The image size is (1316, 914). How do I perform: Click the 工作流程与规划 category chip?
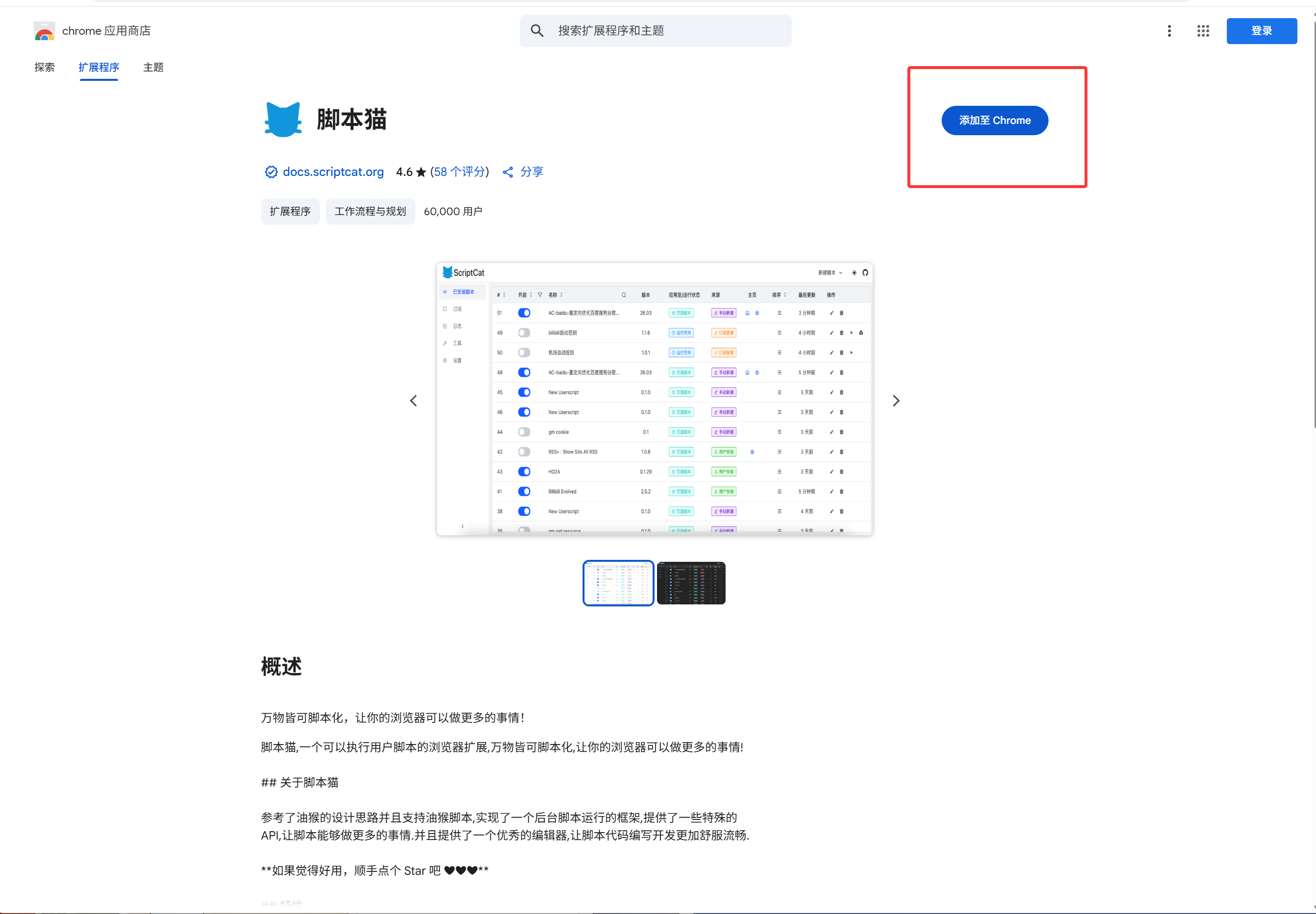click(370, 211)
